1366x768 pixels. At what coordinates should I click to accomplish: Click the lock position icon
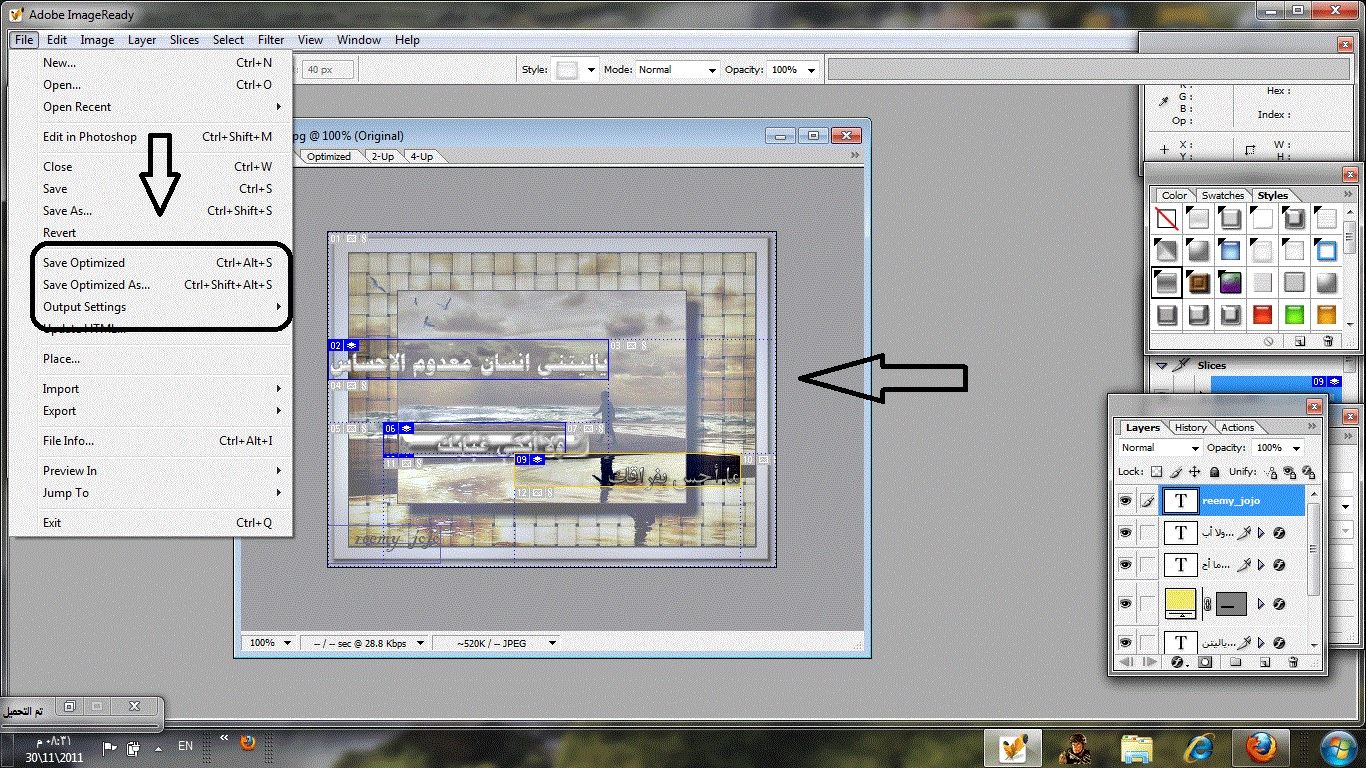click(x=1194, y=472)
